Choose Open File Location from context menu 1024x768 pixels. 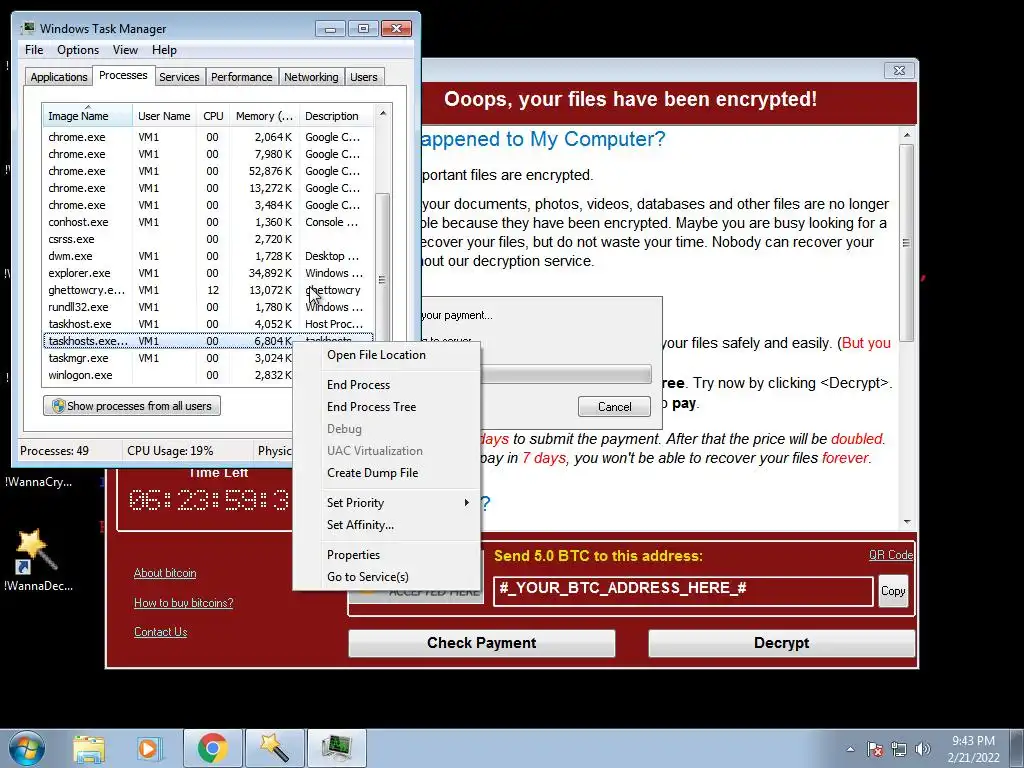point(387,355)
